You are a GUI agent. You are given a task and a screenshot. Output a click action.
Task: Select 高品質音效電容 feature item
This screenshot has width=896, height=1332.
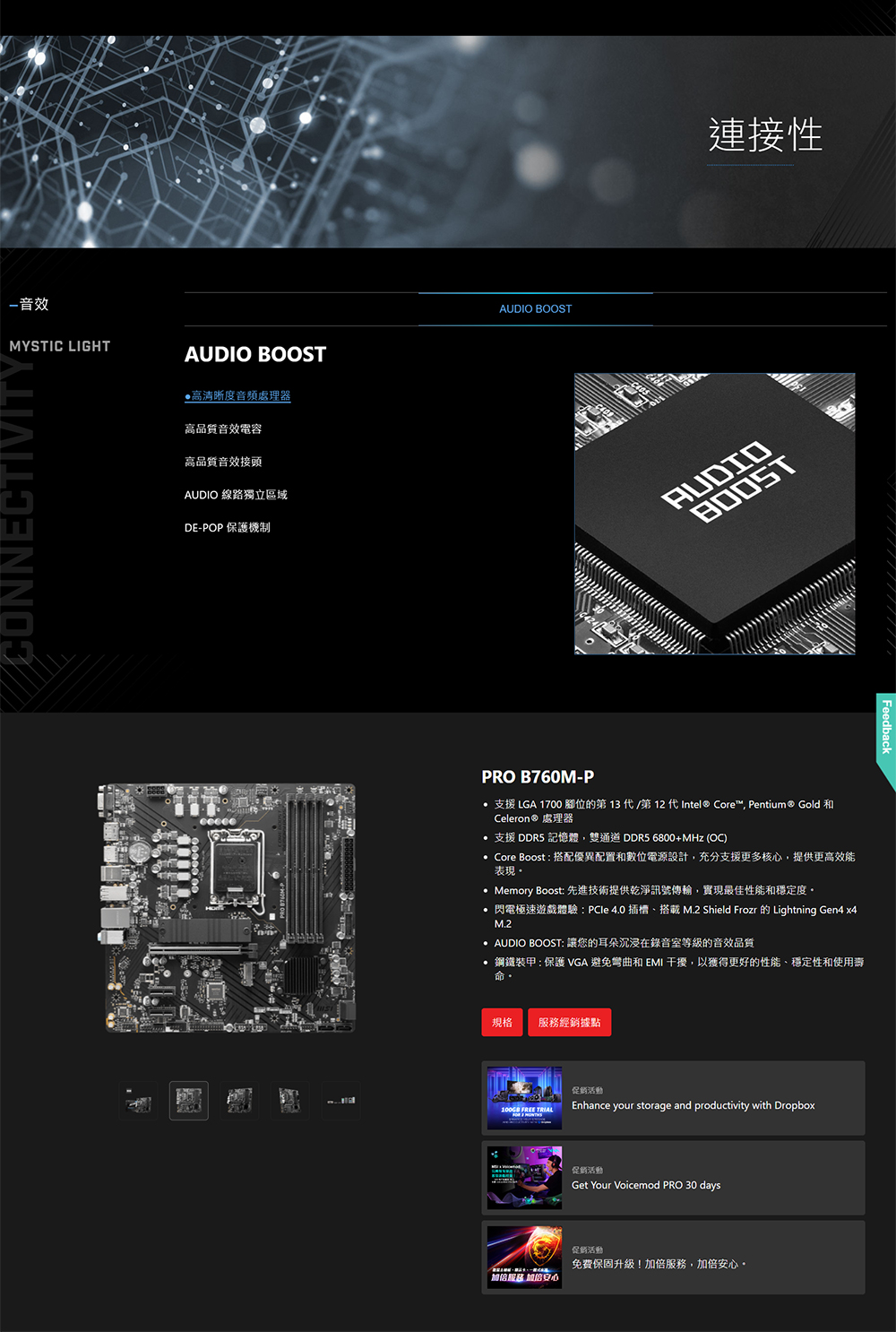coord(223,428)
